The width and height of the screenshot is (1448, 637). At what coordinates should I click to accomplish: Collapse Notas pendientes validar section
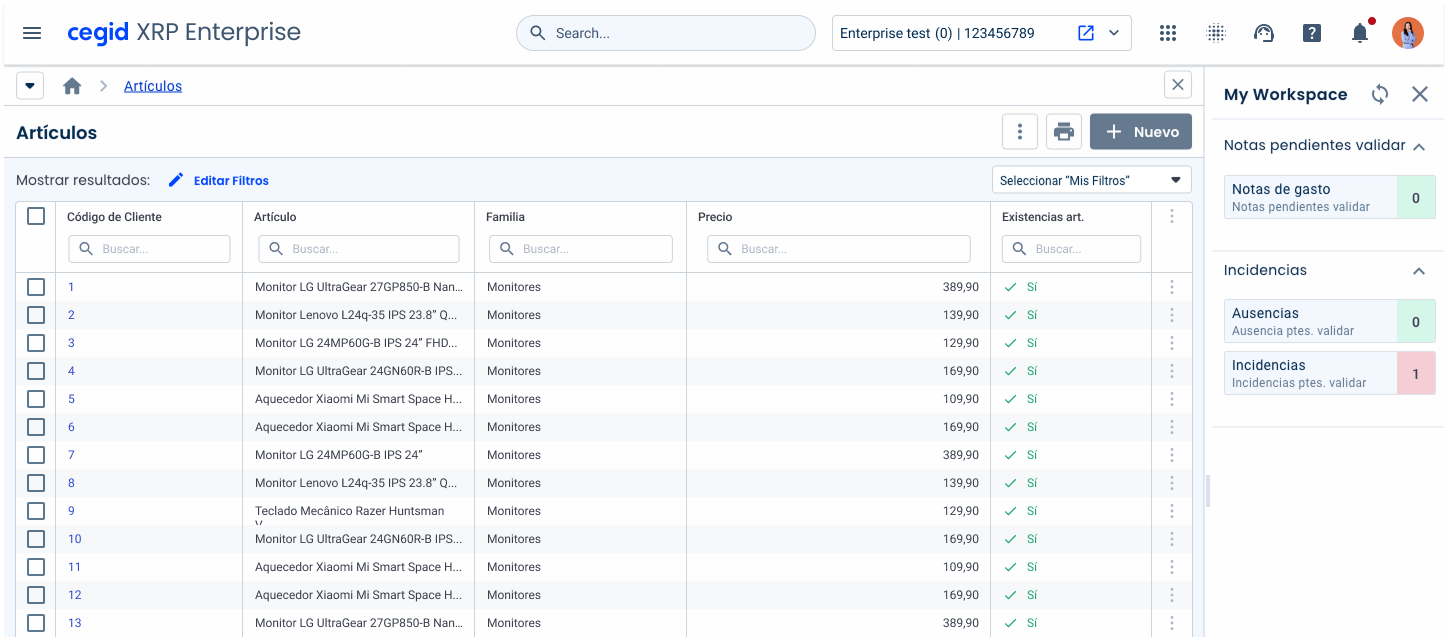point(1418,146)
